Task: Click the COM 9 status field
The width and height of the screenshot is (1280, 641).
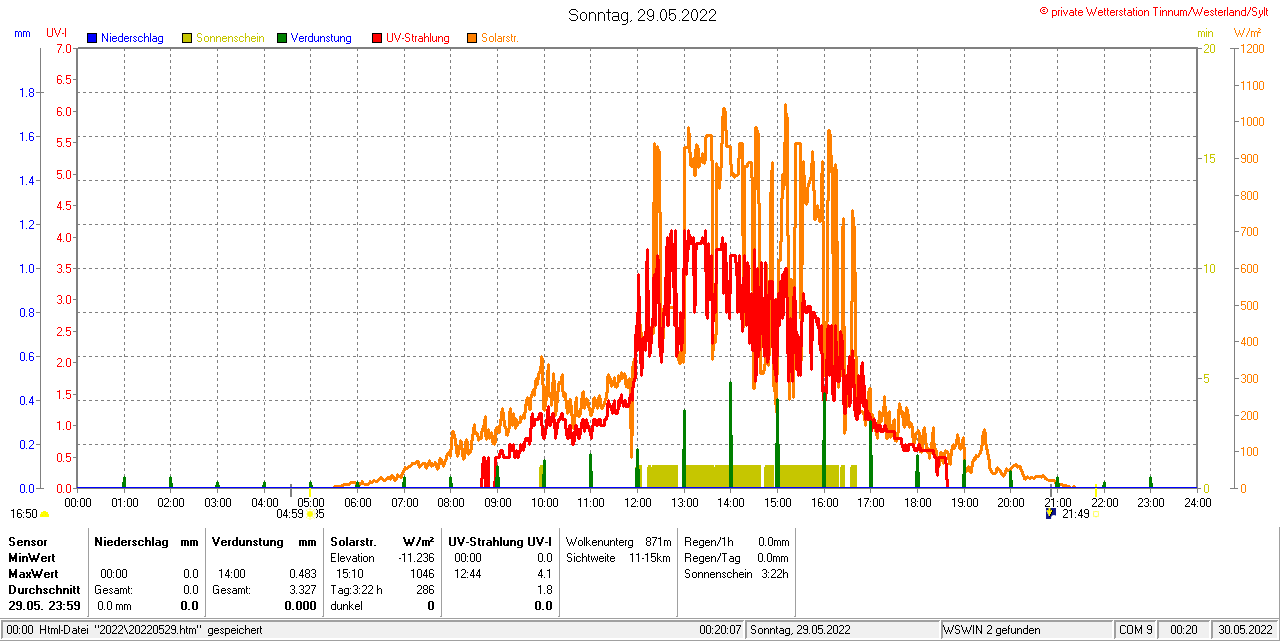Action: 1136,630
